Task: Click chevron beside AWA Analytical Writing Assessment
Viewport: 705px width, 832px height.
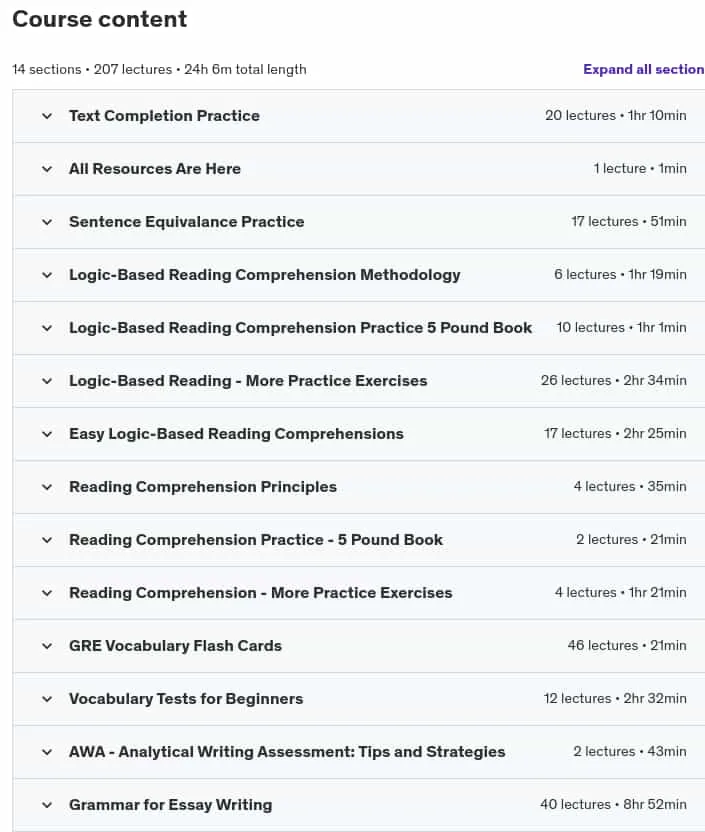Action: tap(47, 752)
